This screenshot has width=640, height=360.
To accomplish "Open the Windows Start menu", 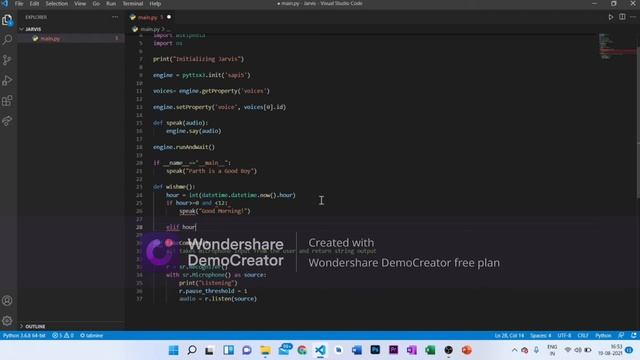I will (x=173, y=350).
